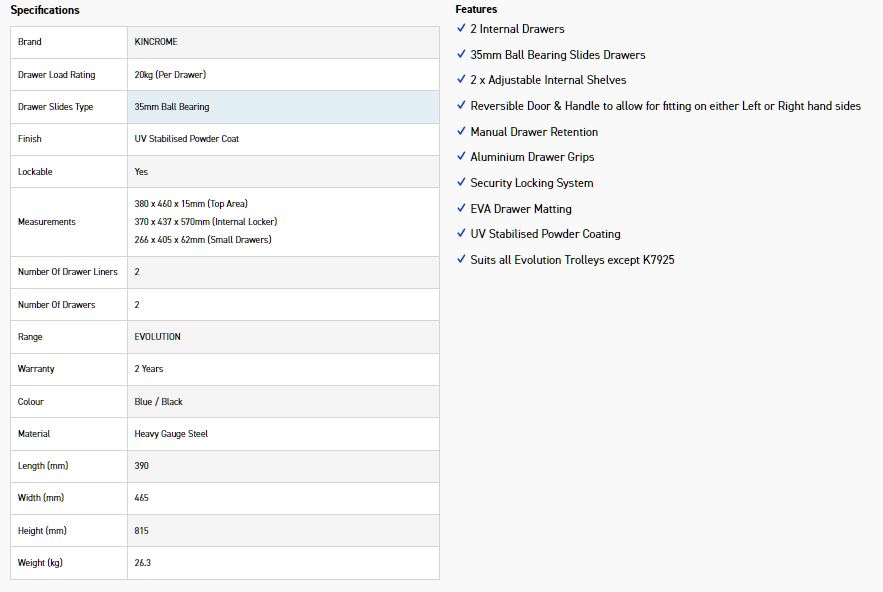Click the Aluminium Drawer Grips text
The height and width of the screenshot is (592, 883).
(532, 157)
